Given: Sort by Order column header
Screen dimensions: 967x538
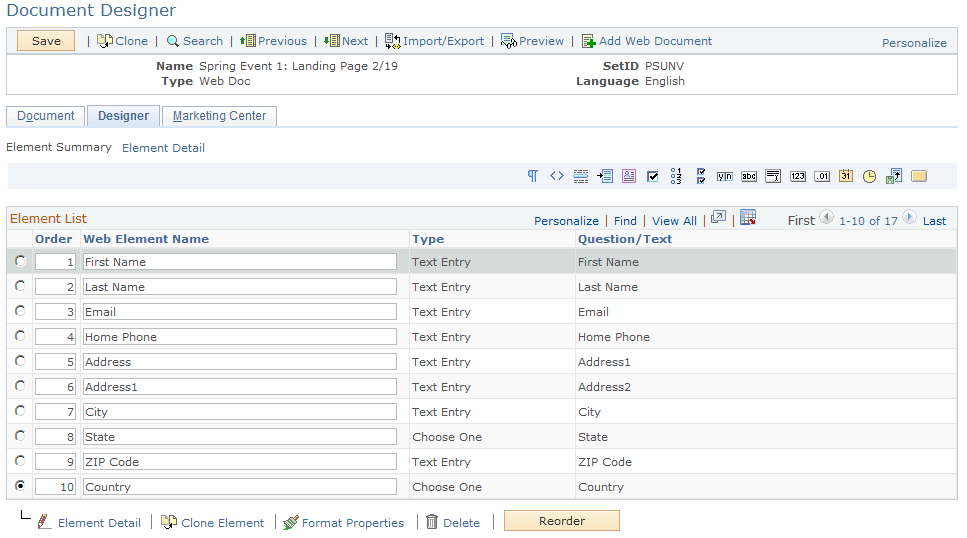Looking at the screenshot, I should point(53,239).
